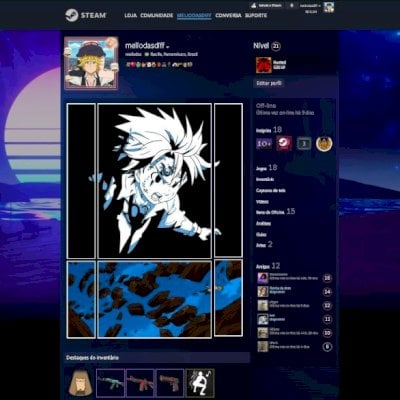Click the small account avatar in header
Image resolution: width=400 pixels, height=400 pixels.
coord(329,7)
